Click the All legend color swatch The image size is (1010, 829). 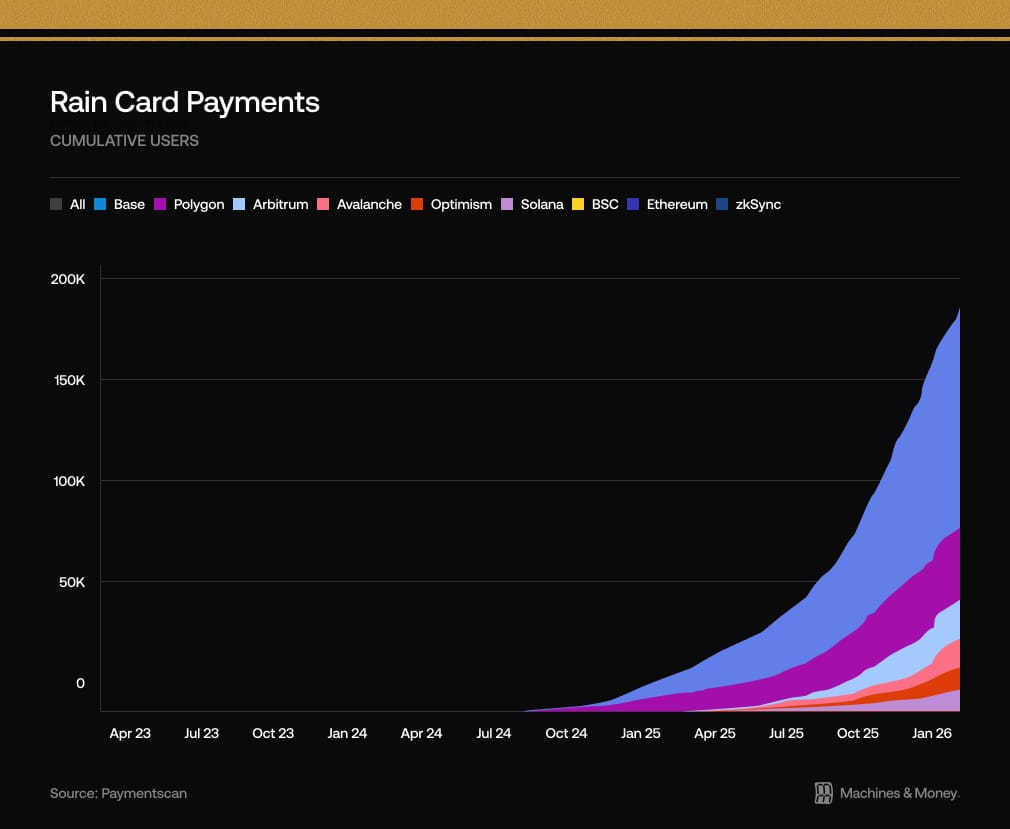tap(56, 204)
